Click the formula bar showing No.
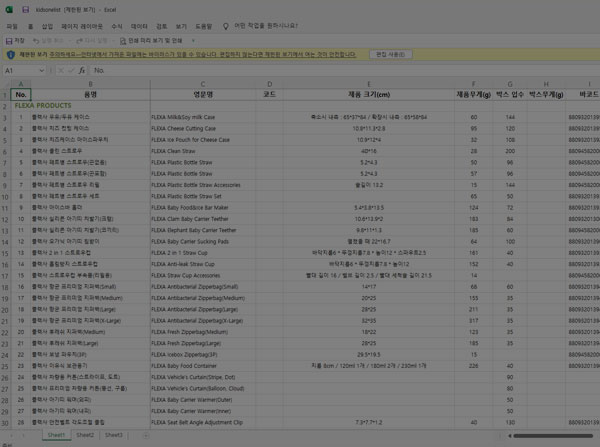Viewport: 600px width, 447px height. point(344,70)
